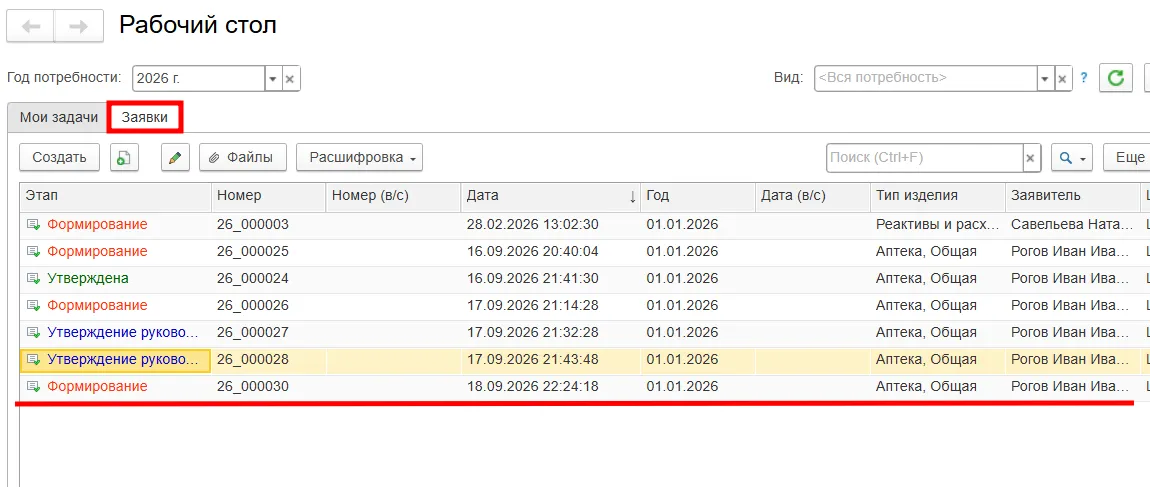The width and height of the screenshot is (1150, 487).
Task: Click the green refresh icon
Action: pyautogui.click(x=1116, y=78)
